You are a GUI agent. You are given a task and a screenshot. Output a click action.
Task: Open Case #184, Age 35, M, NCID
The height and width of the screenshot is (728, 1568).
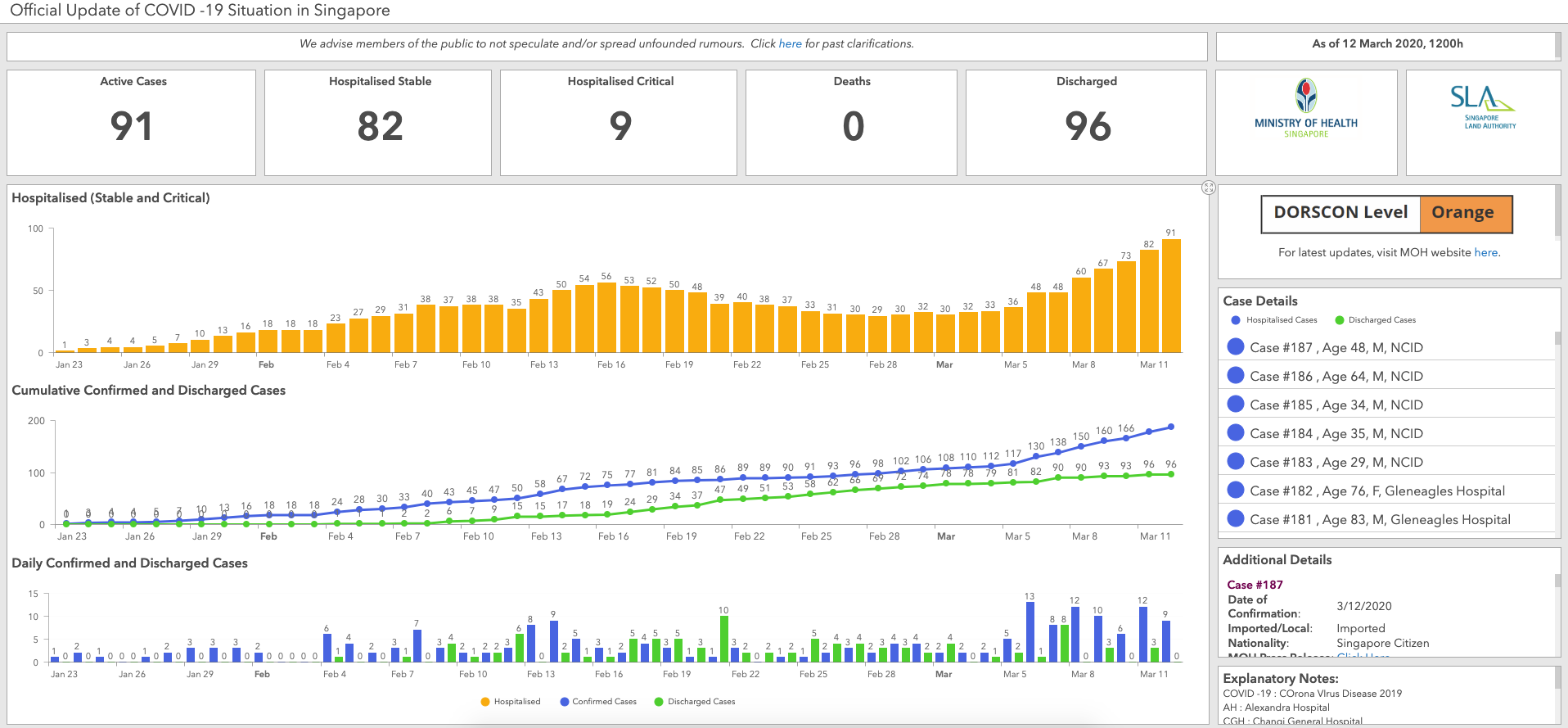[1387, 433]
